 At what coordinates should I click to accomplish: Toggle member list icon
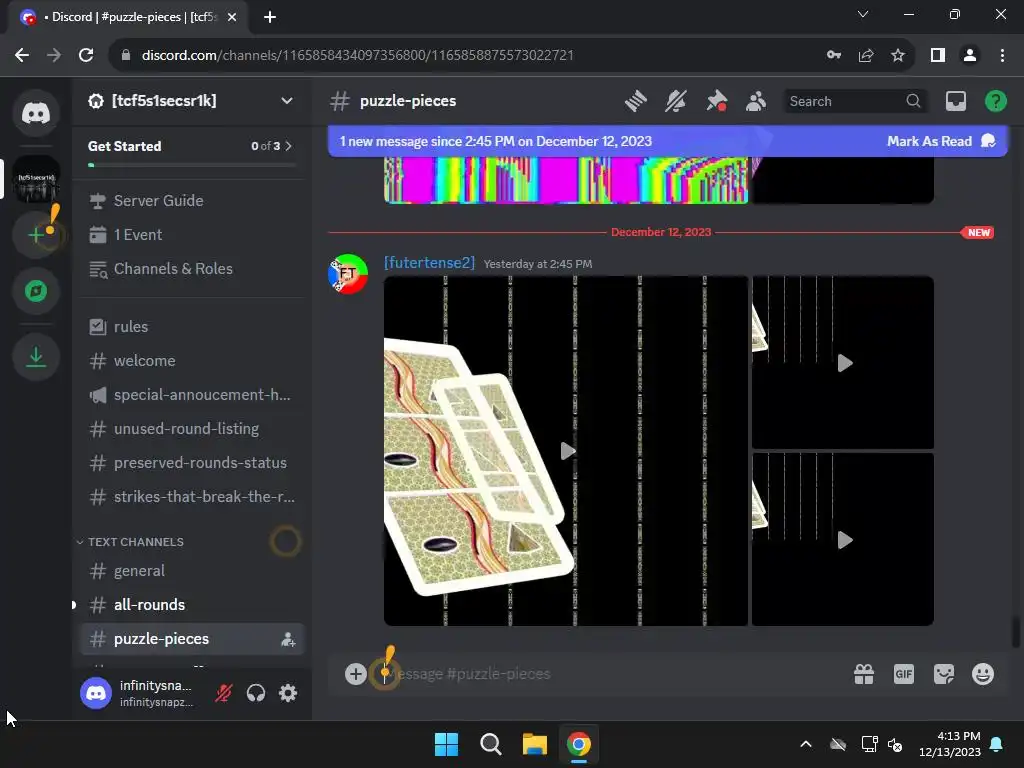click(756, 101)
